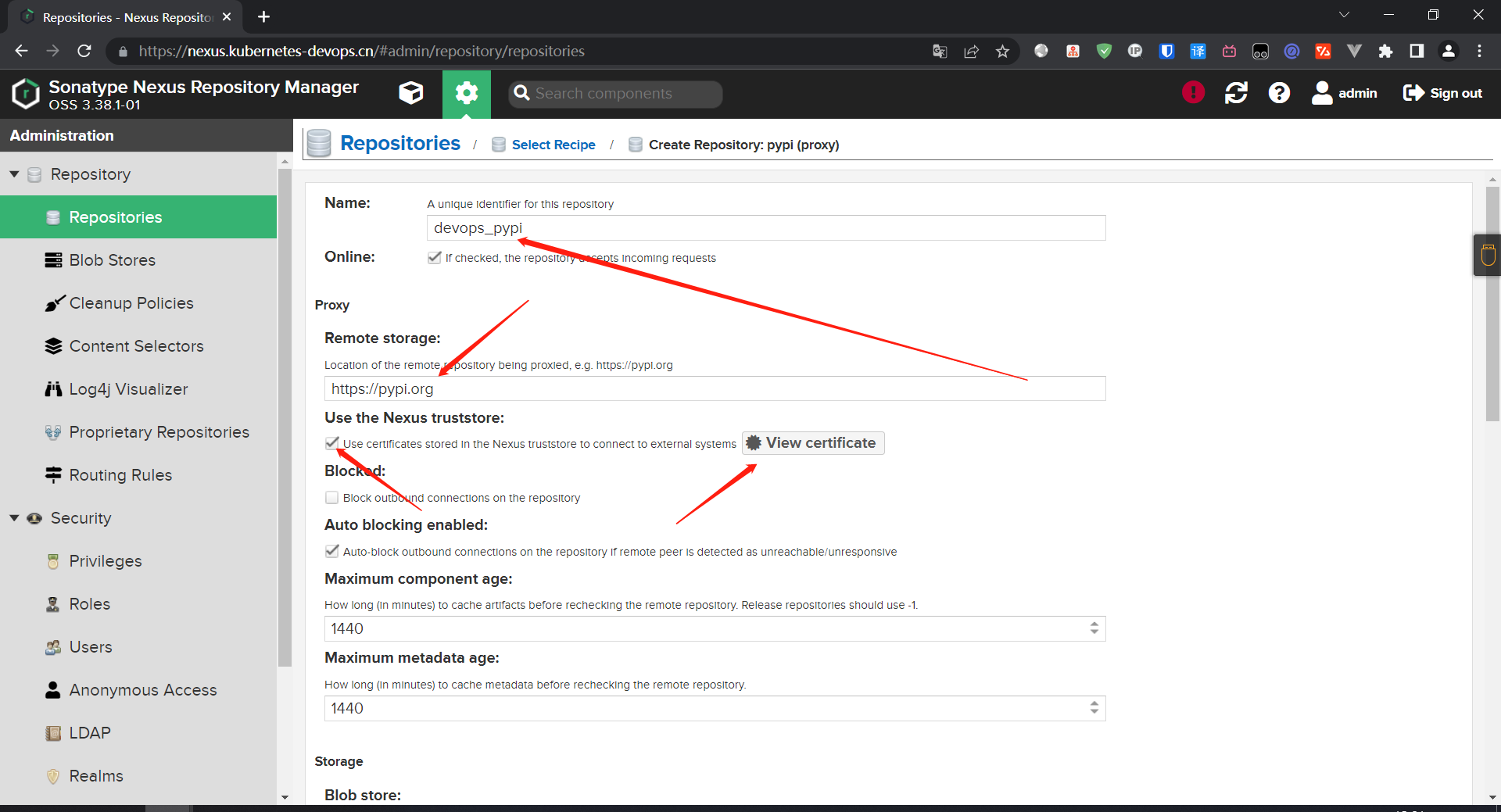Click the green shield extension icon

(x=1104, y=51)
